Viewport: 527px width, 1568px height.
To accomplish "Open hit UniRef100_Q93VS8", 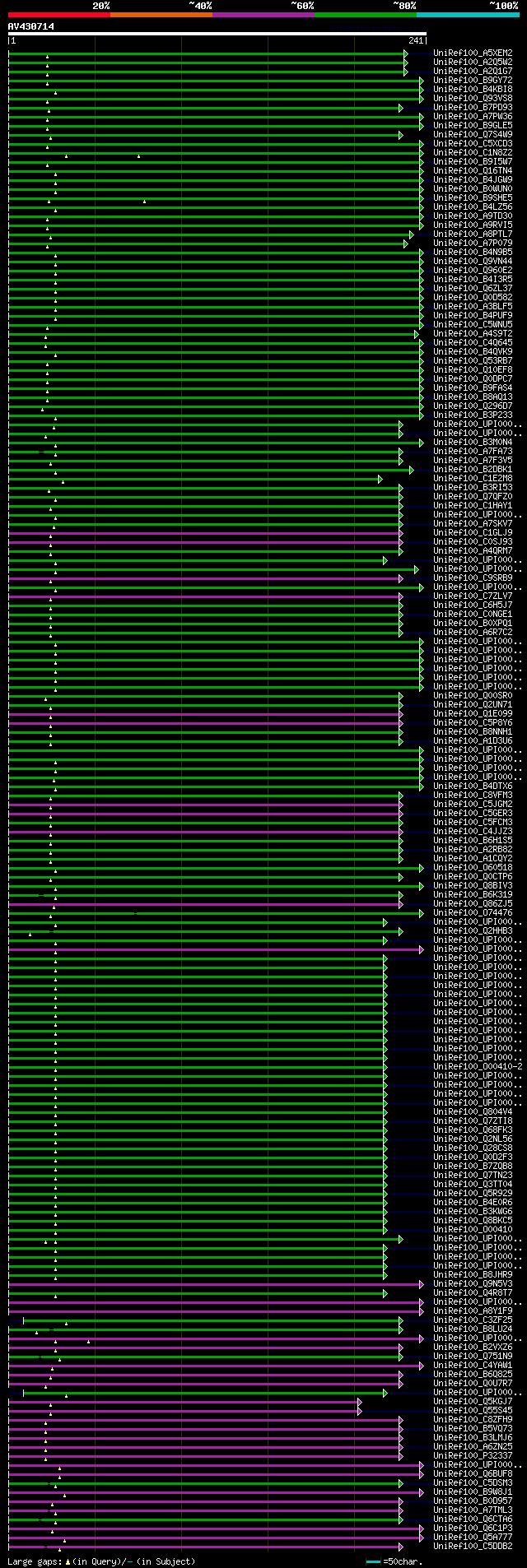I will (473, 98).
